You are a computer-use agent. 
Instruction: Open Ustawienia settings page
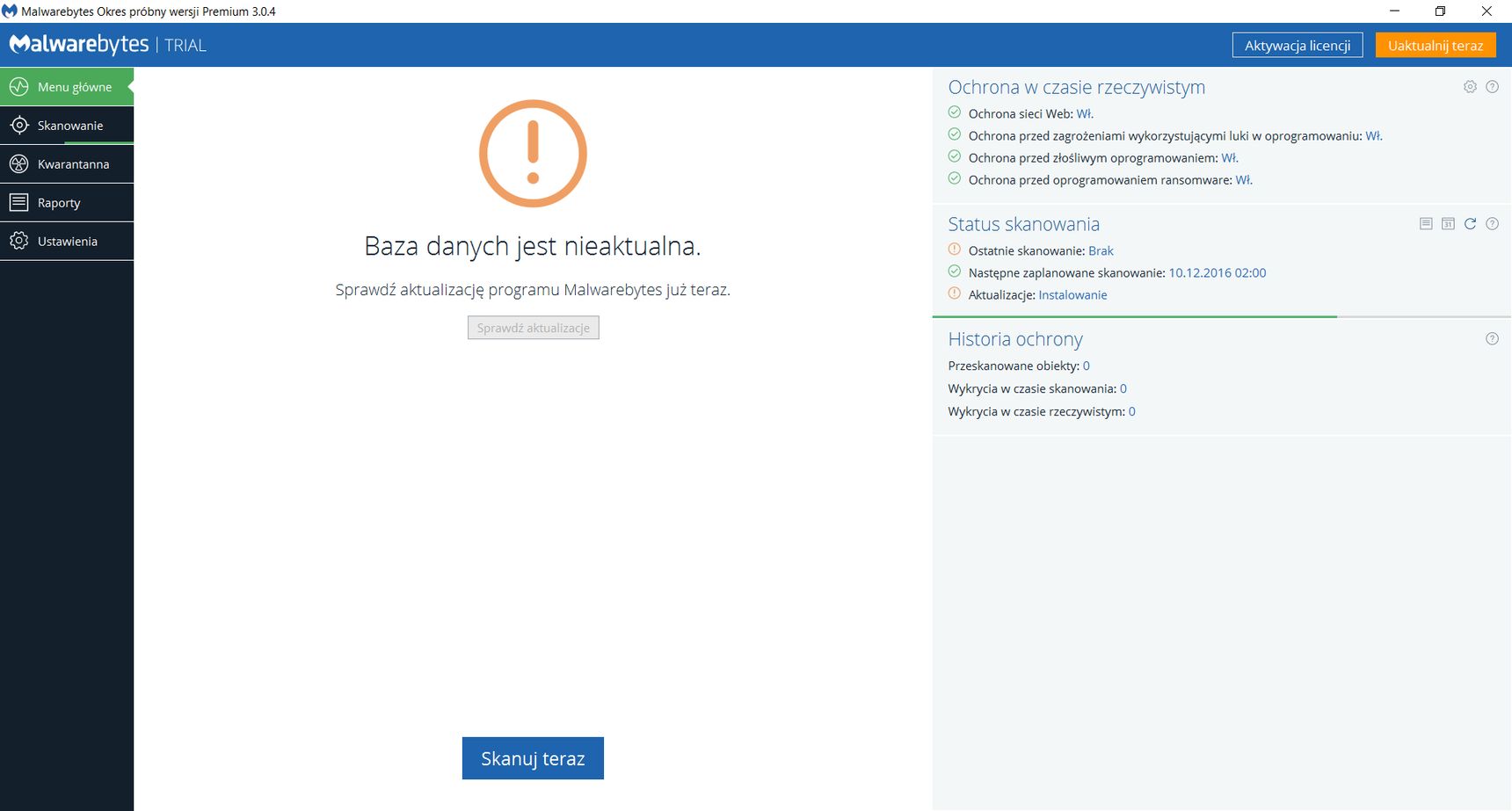click(x=67, y=241)
